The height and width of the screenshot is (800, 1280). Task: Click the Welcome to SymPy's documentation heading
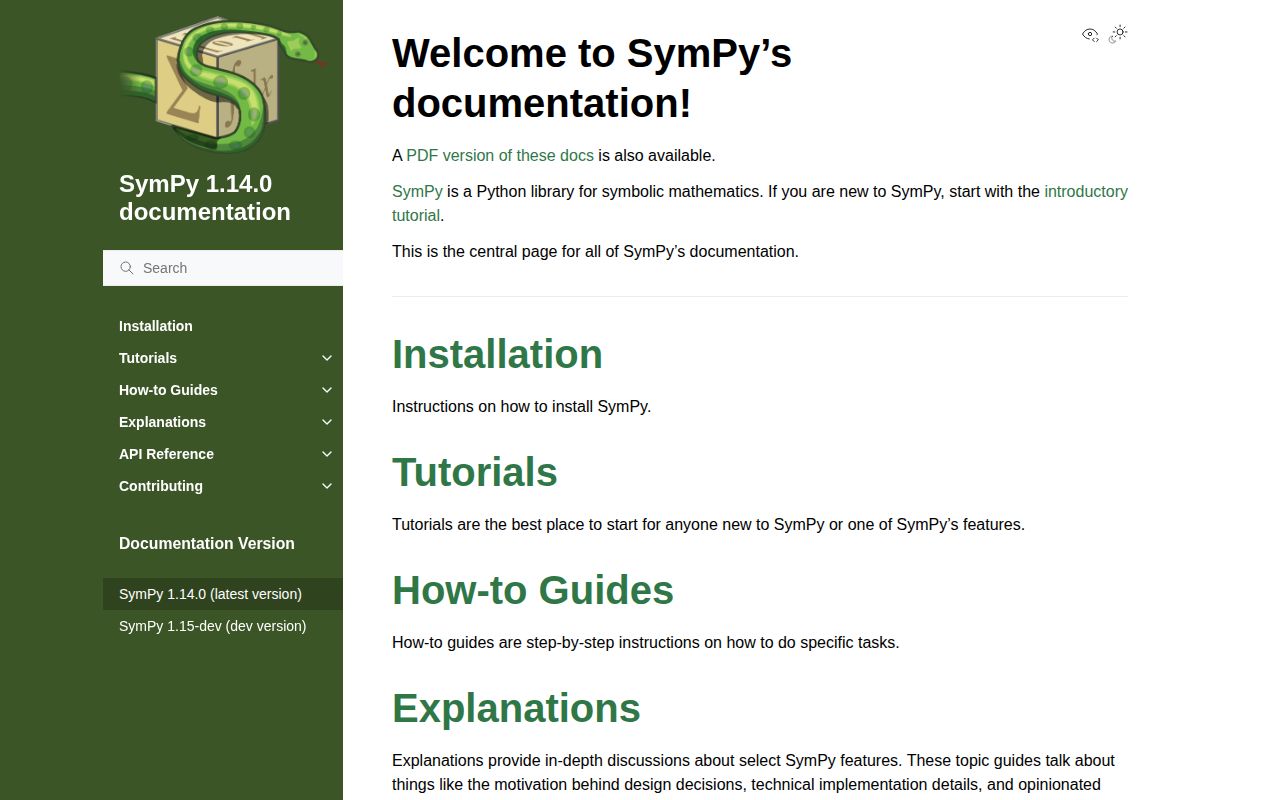point(592,78)
